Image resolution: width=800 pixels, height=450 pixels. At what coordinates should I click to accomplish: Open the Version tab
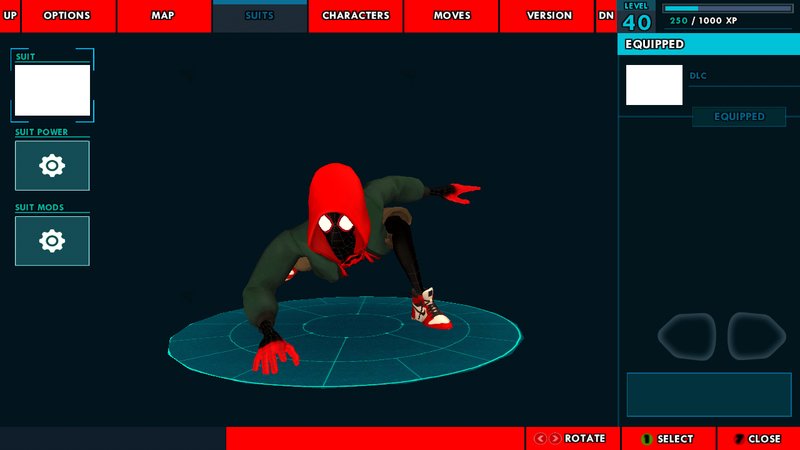point(547,16)
